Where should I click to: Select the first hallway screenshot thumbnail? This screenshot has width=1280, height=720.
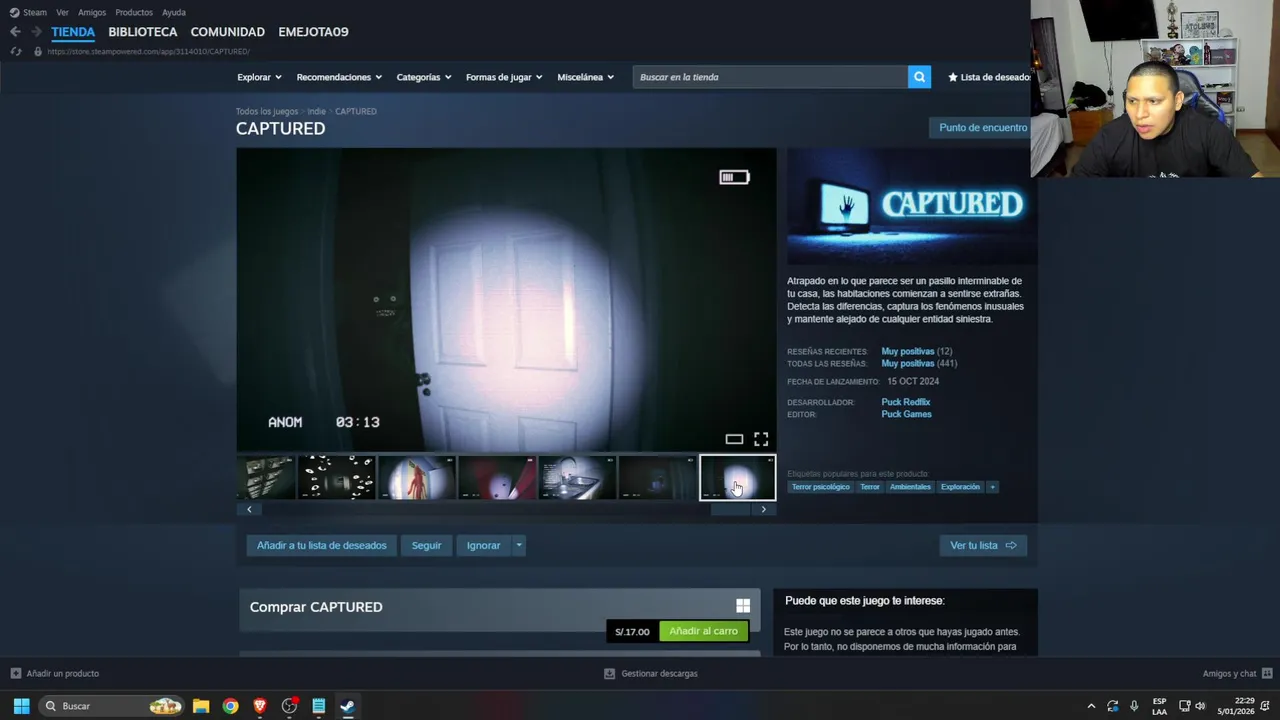266,478
